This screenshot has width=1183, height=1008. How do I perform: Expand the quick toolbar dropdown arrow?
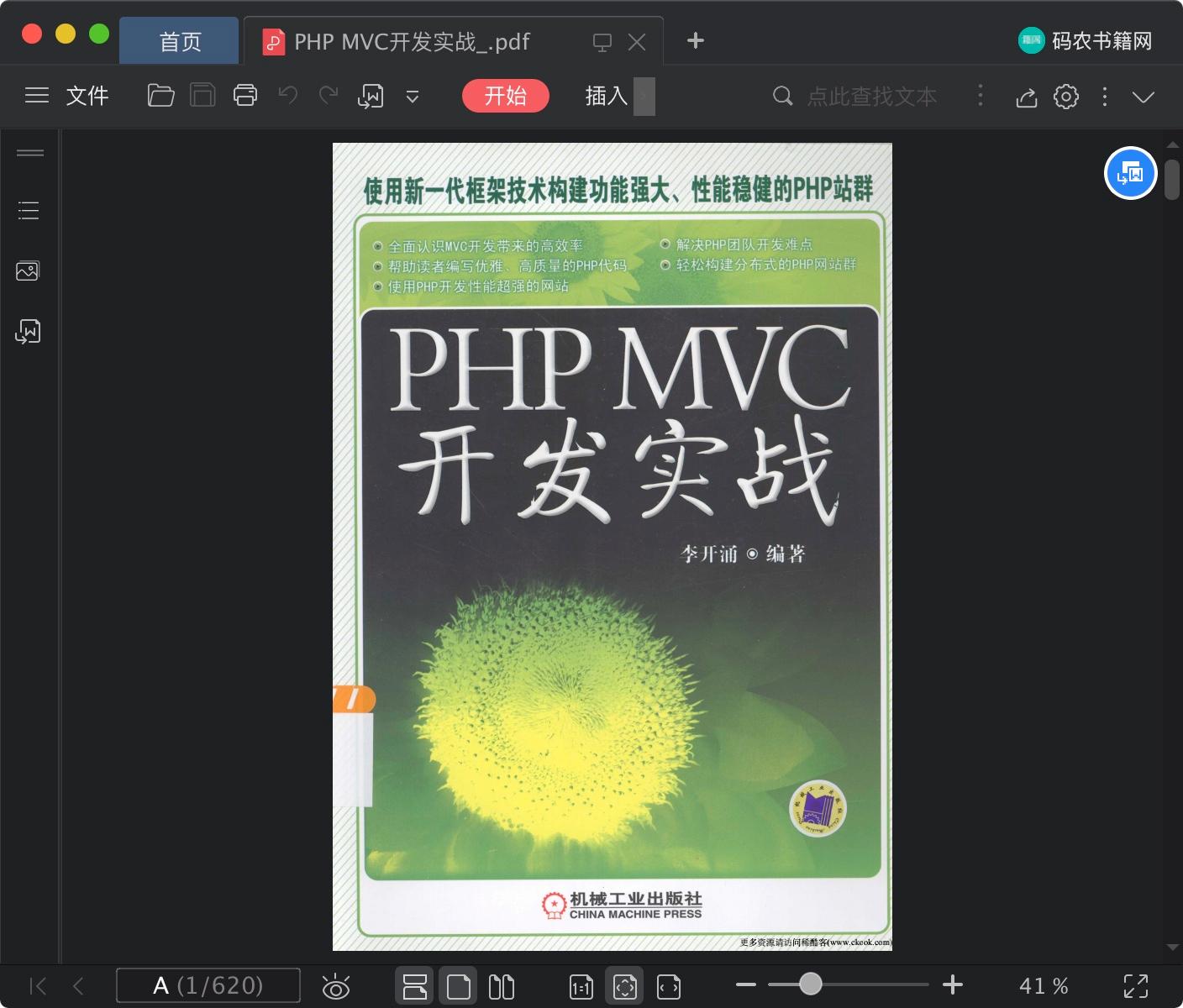click(x=413, y=97)
